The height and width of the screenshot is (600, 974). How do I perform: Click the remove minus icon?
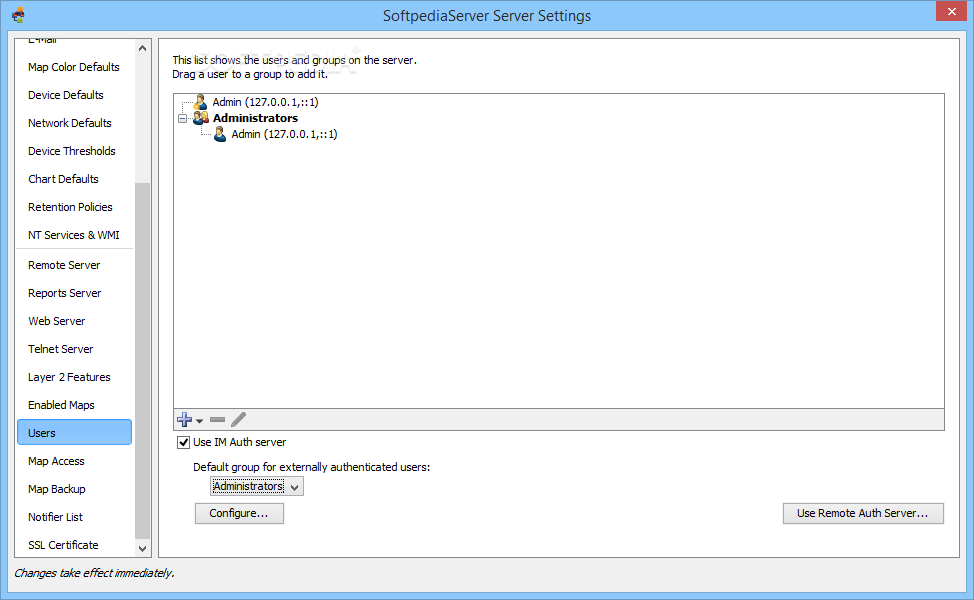(217, 420)
